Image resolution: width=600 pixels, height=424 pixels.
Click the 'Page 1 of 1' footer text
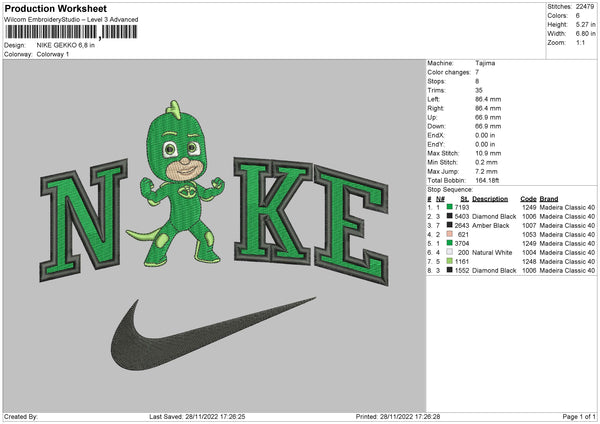click(x=579, y=416)
